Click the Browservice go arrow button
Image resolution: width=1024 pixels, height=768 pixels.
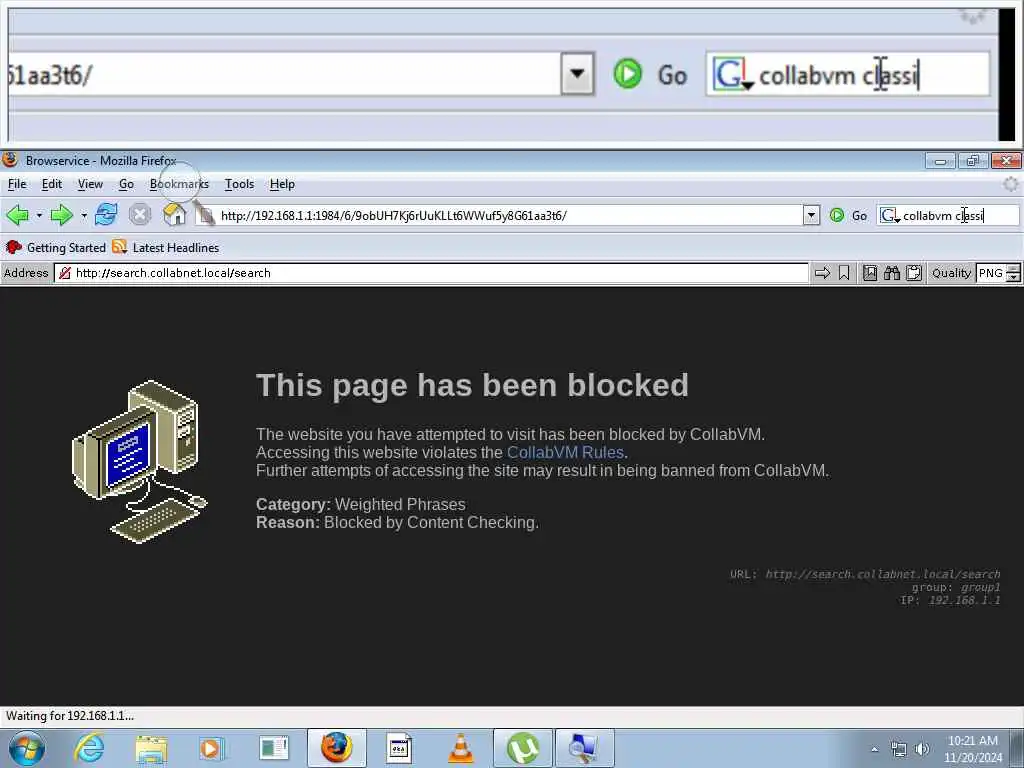[822, 273]
